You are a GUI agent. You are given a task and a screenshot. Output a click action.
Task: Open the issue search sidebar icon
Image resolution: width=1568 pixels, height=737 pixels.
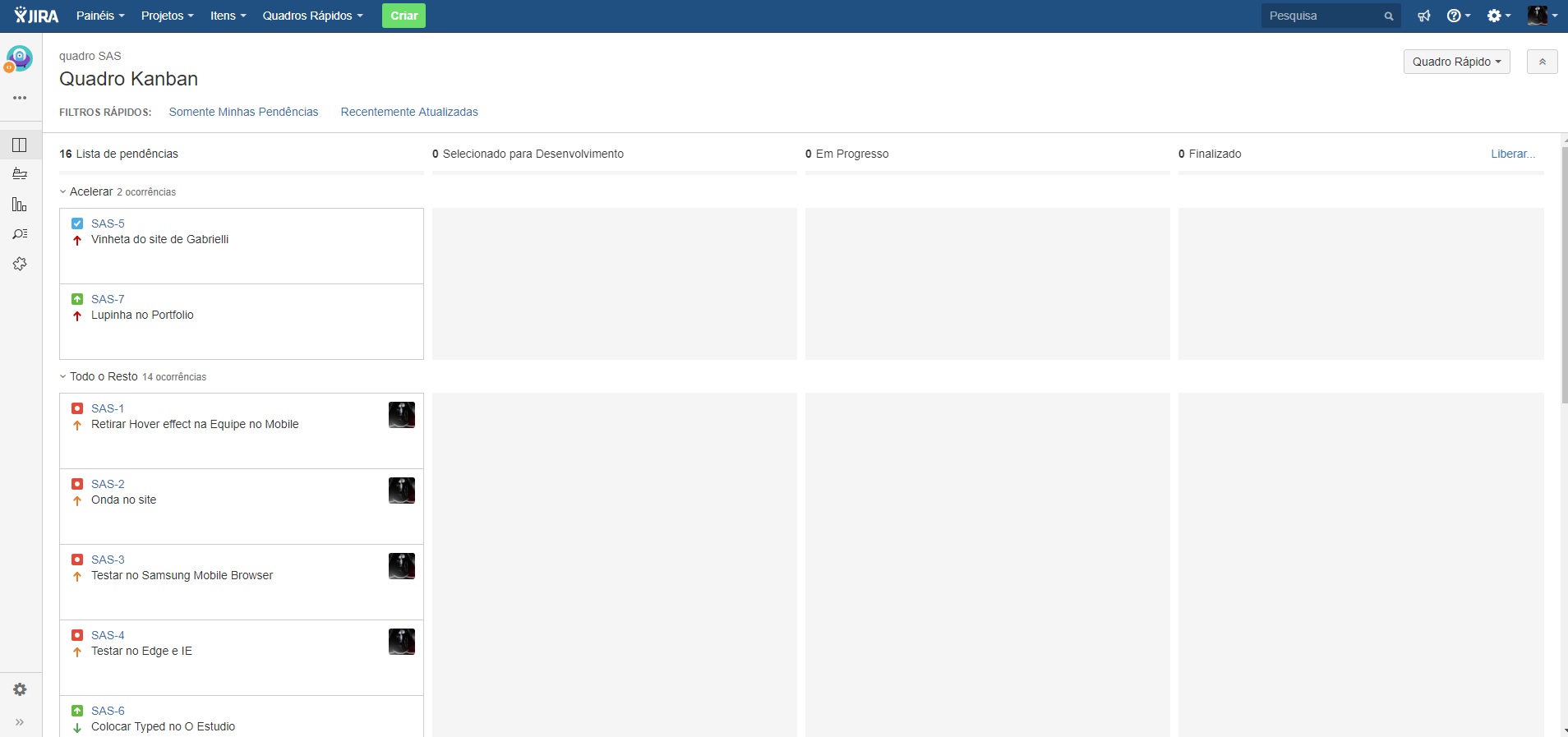[x=20, y=234]
